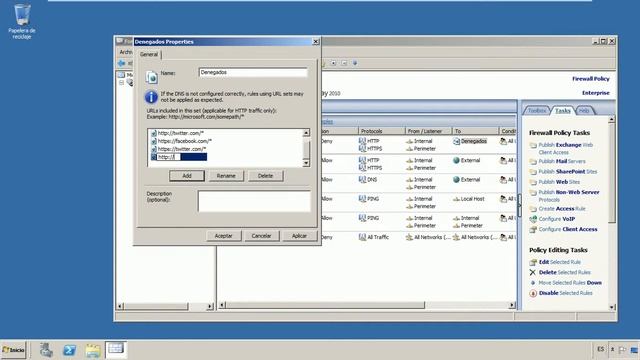The height and width of the screenshot is (360, 640).
Task: Select the https://twitter.com/* entry
Action: [x=182, y=149]
